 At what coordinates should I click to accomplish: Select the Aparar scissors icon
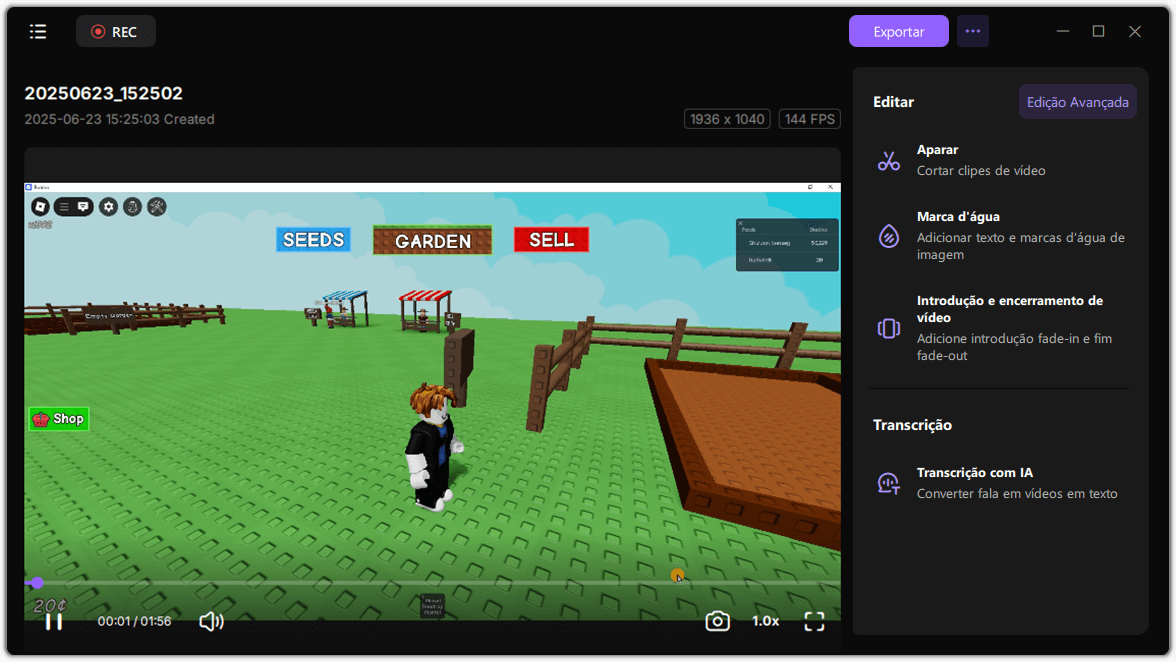pos(889,160)
